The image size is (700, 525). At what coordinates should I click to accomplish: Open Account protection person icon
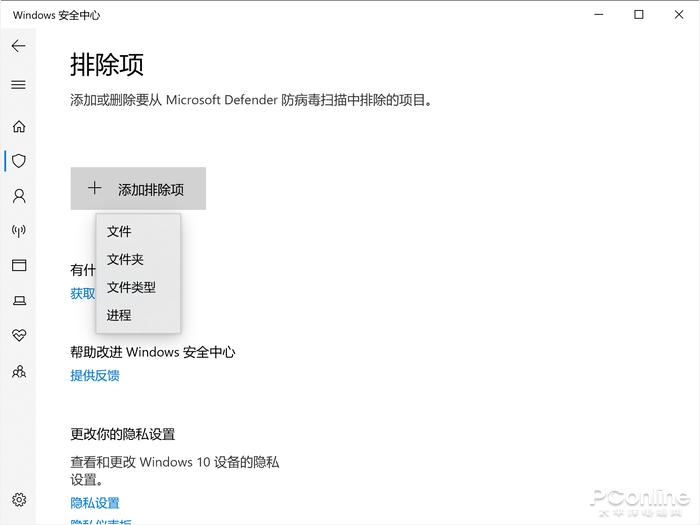pos(18,196)
